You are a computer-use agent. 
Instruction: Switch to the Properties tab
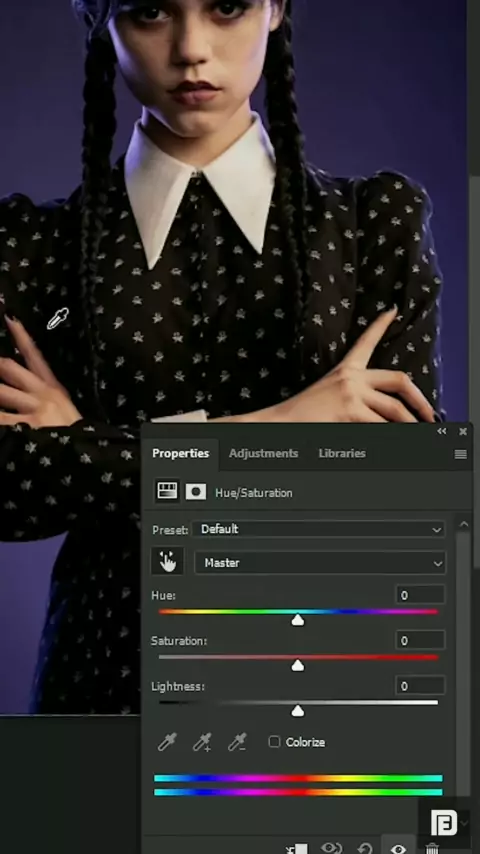coord(180,454)
